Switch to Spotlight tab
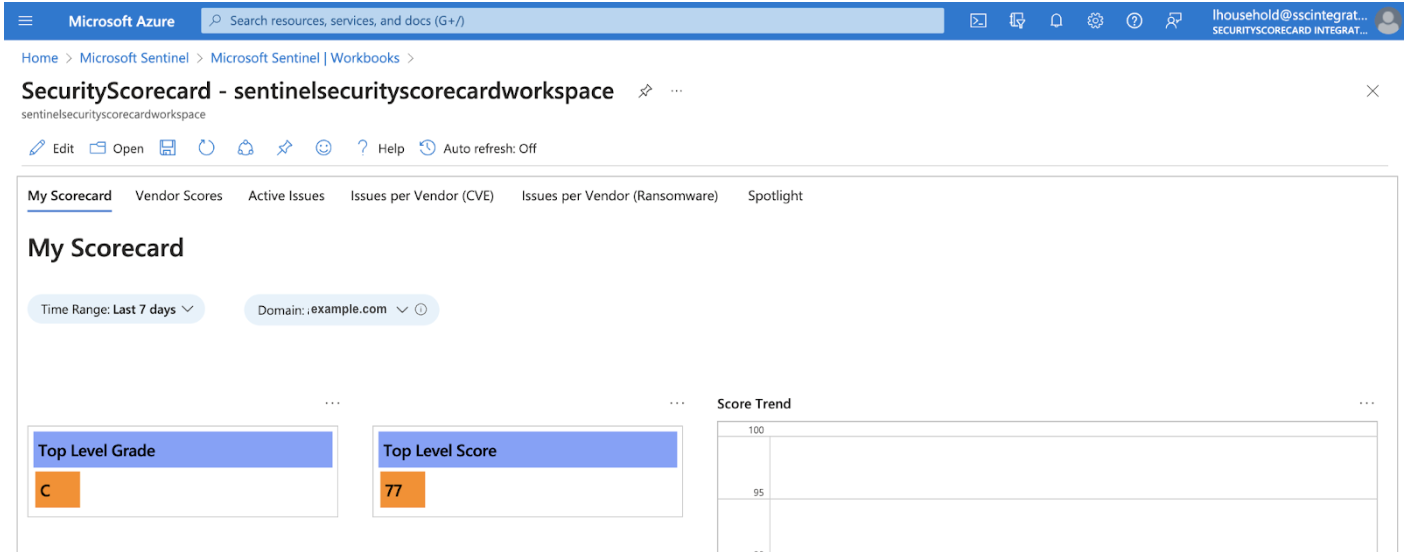The width and height of the screenshot is (1410, 552). tap(775, 196)
